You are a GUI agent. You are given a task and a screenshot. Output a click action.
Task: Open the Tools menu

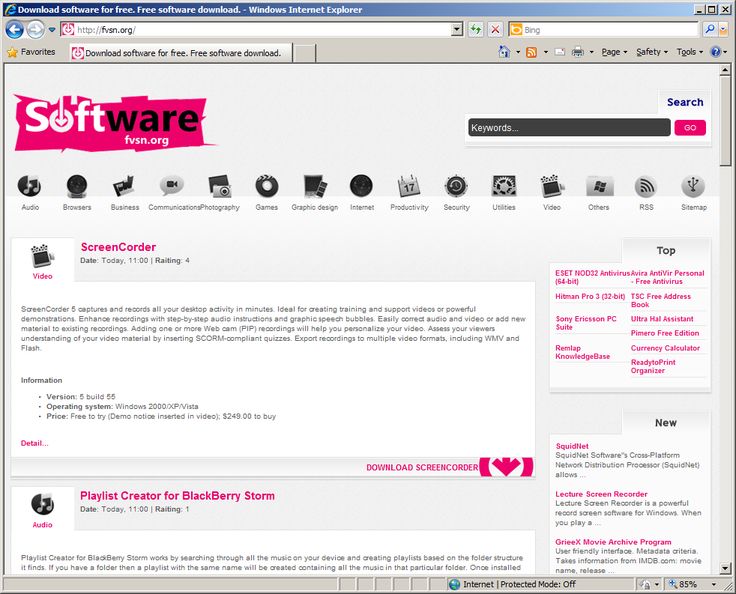(689, 52)
